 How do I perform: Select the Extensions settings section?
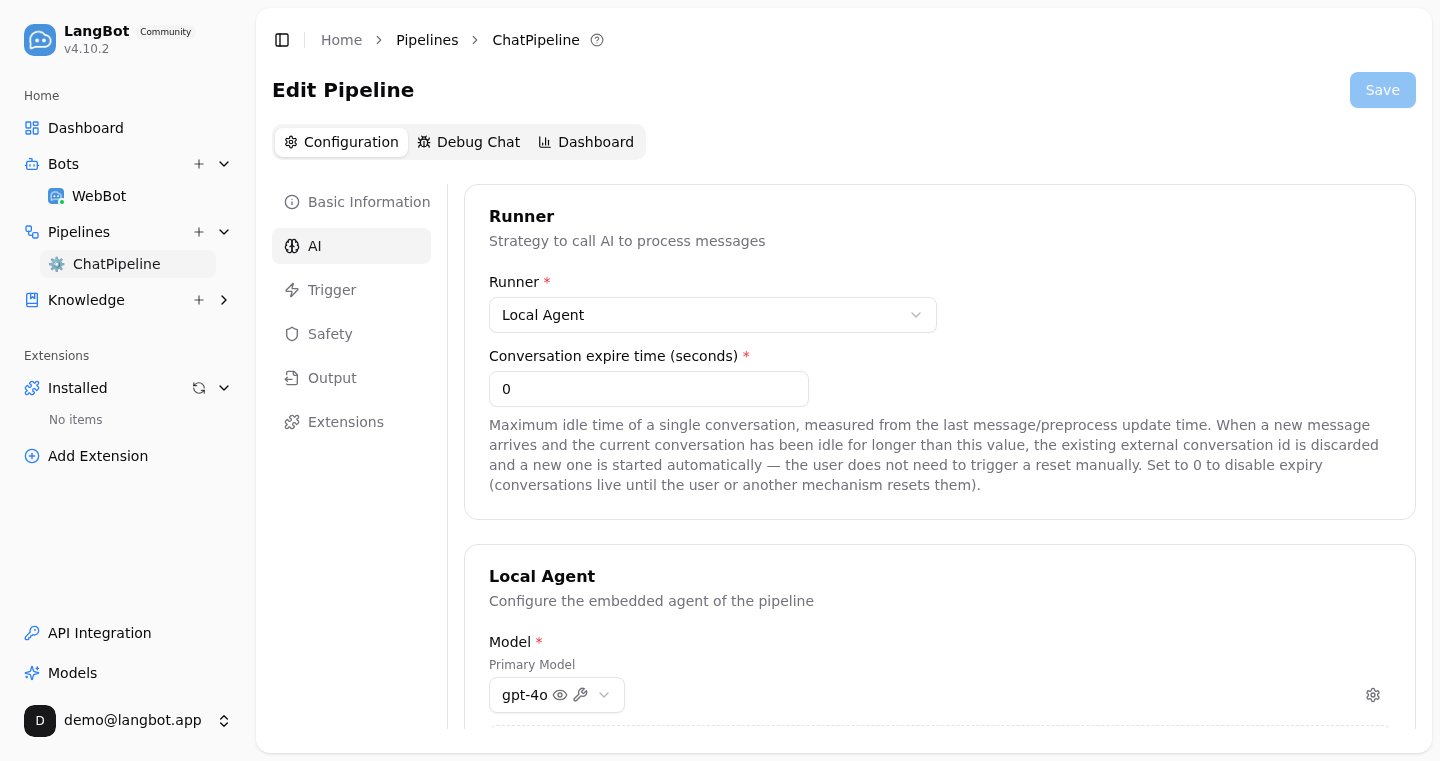coord(352,422)
